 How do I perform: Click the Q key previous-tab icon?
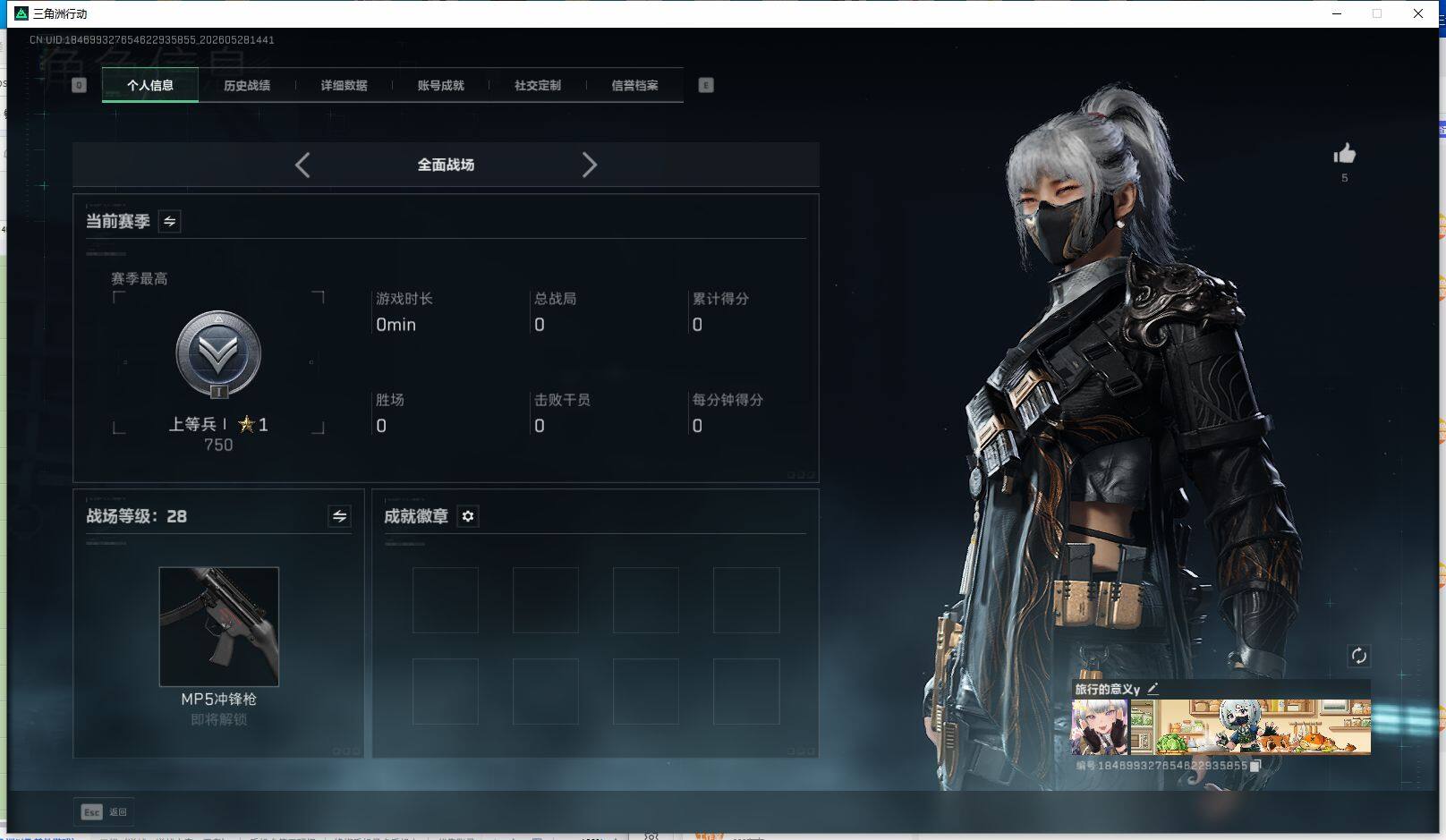[x=79, y=85]
